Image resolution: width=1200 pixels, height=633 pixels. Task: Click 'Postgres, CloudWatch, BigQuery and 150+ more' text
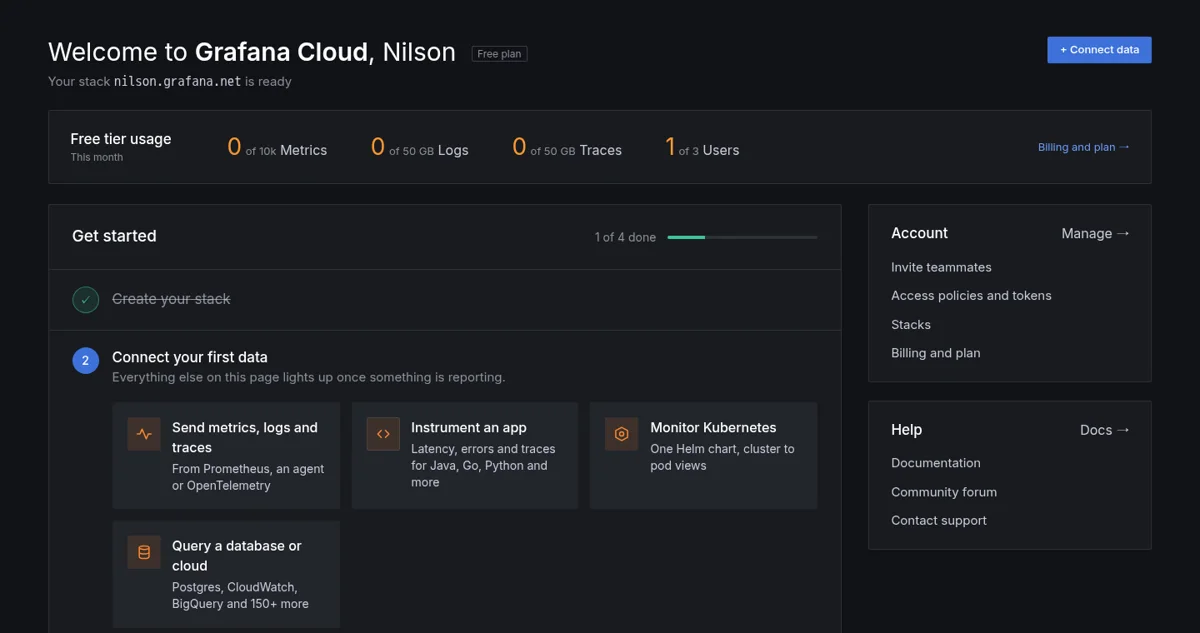click(240, 595)
